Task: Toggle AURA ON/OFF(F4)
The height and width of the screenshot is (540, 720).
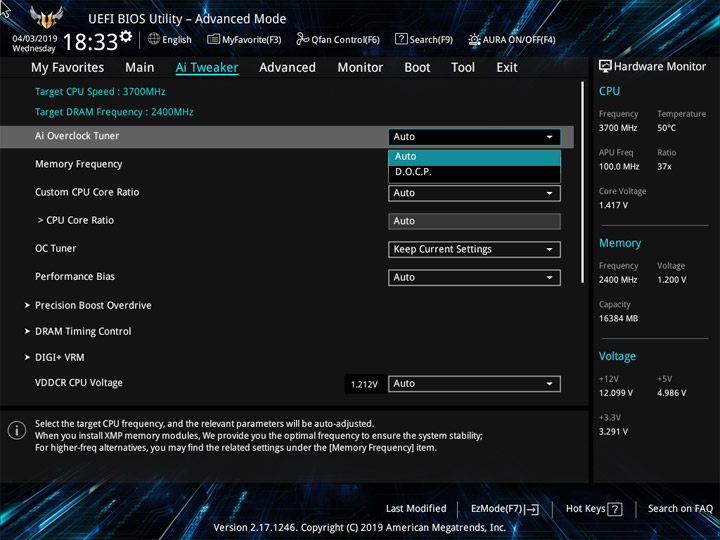Action: (x=512, y=39)
